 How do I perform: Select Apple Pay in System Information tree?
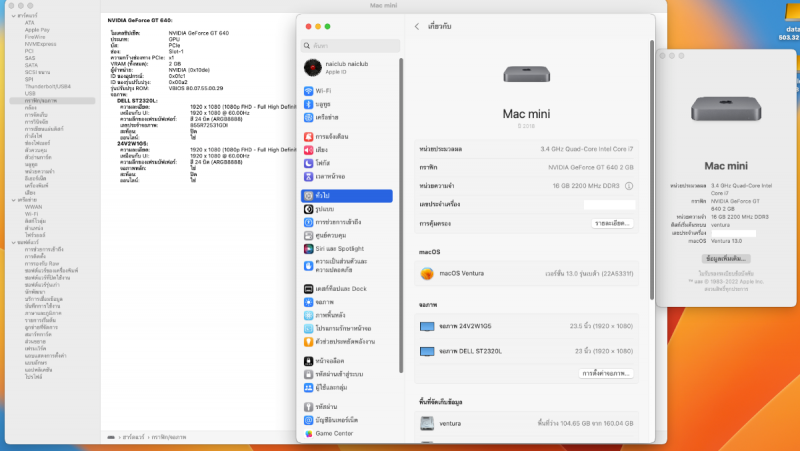coord(37,30)
